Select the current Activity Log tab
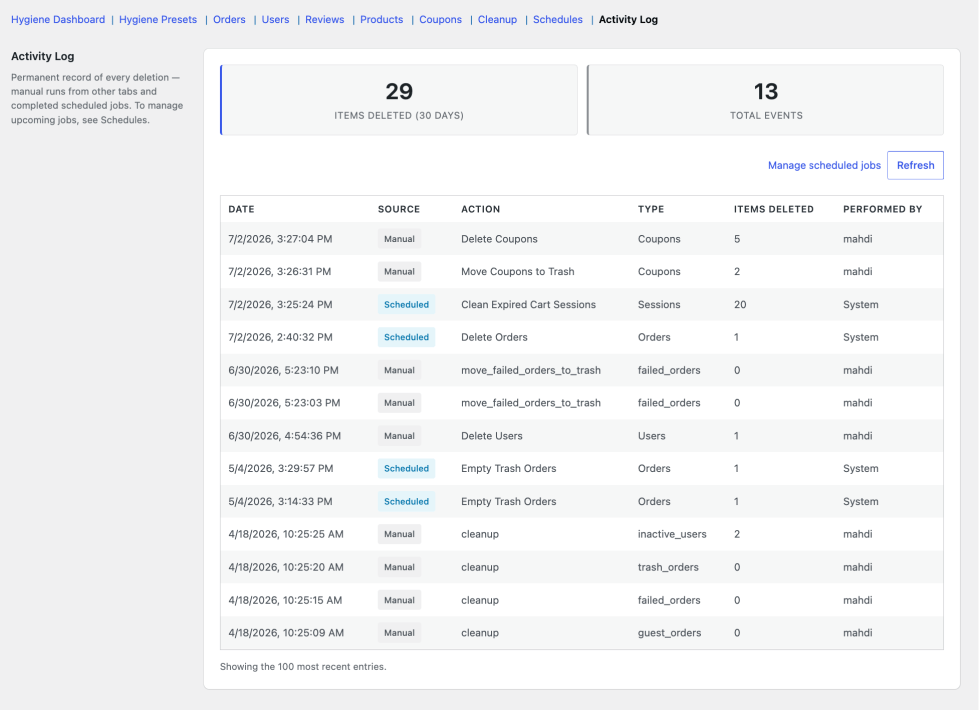979x710 pixels. coord(628,19)
